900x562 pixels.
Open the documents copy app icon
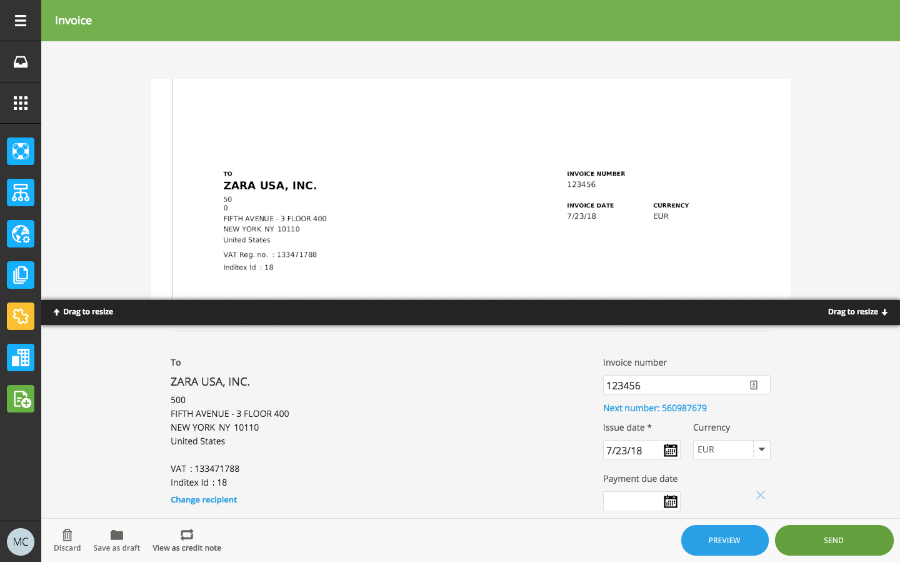[21, 275]
